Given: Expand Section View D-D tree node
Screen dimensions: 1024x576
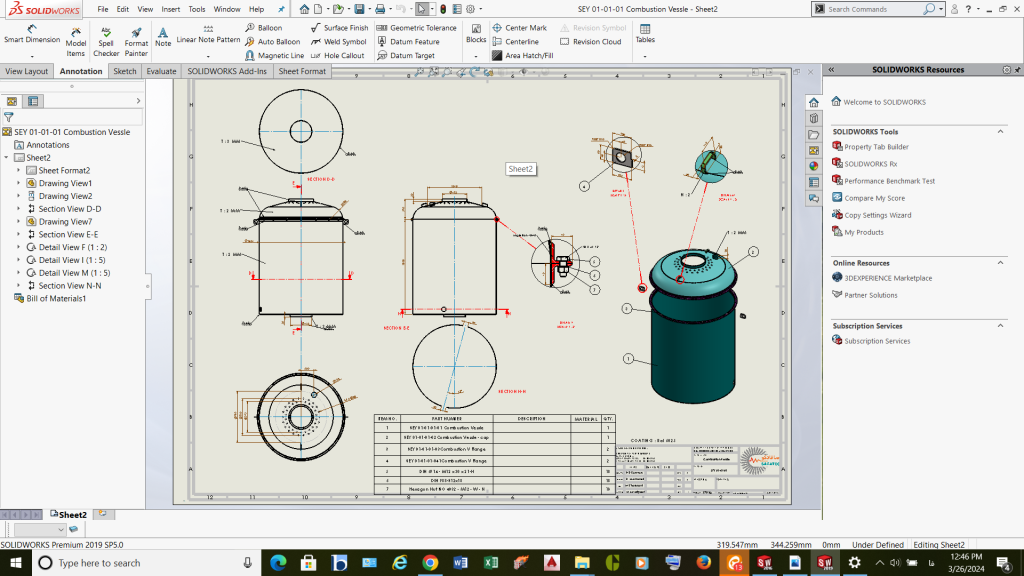Looking at the screenshot, I should pyautogui.click(x=19, y=209).
